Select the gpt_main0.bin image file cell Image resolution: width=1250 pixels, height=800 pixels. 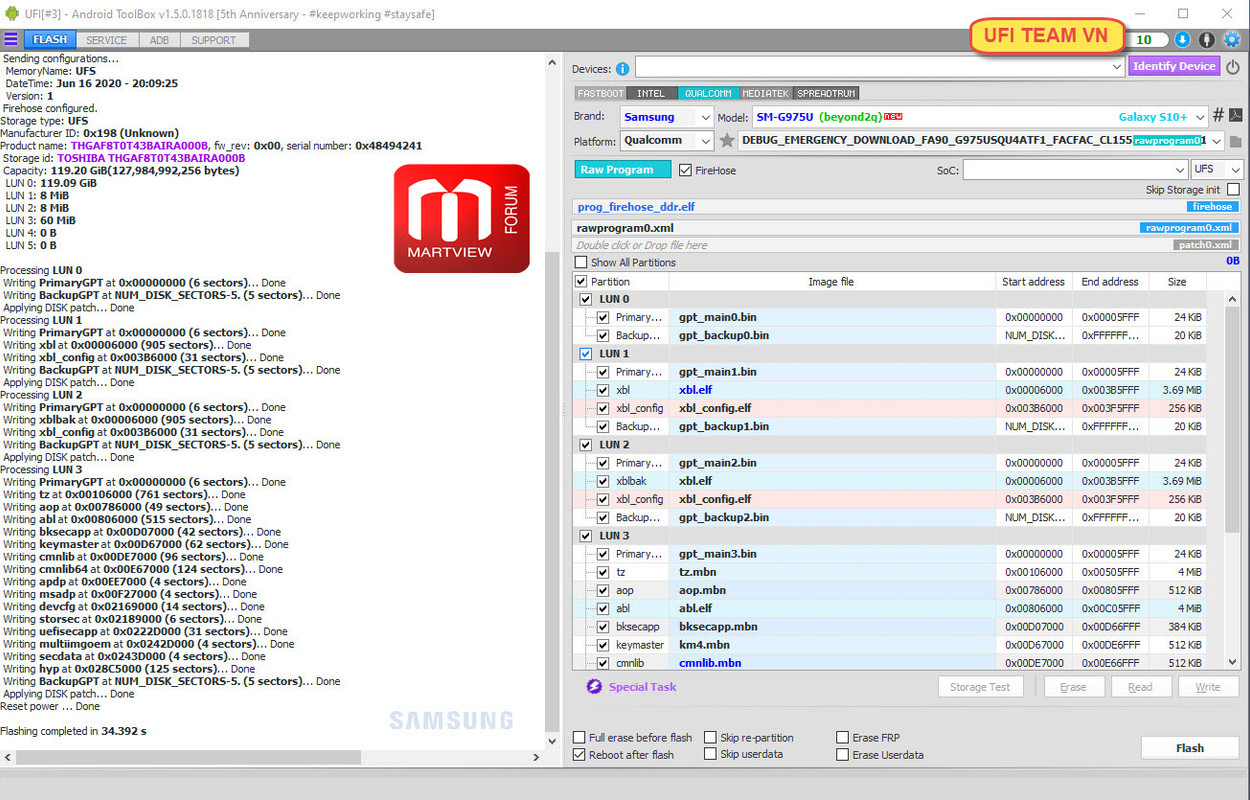pos(831,317)
